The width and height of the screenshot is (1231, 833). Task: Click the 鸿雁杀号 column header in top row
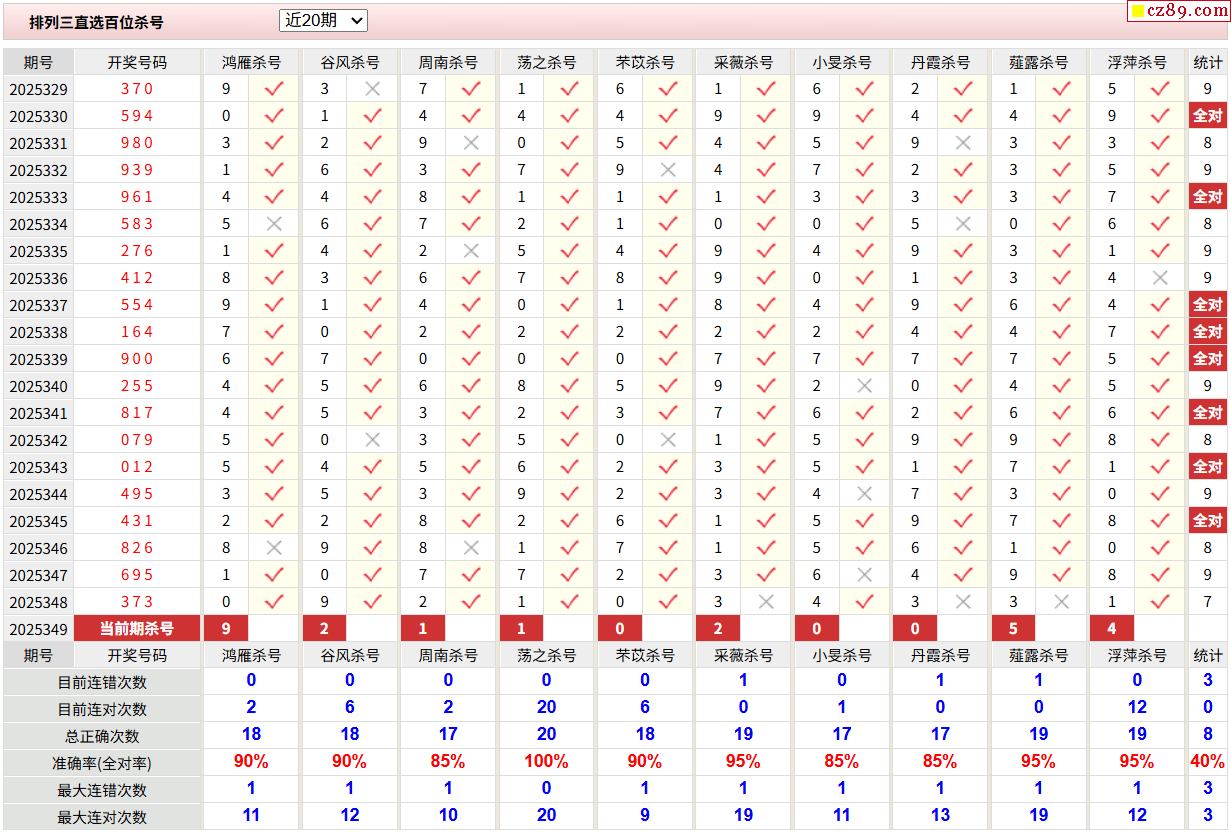click(x=251, y=62)
